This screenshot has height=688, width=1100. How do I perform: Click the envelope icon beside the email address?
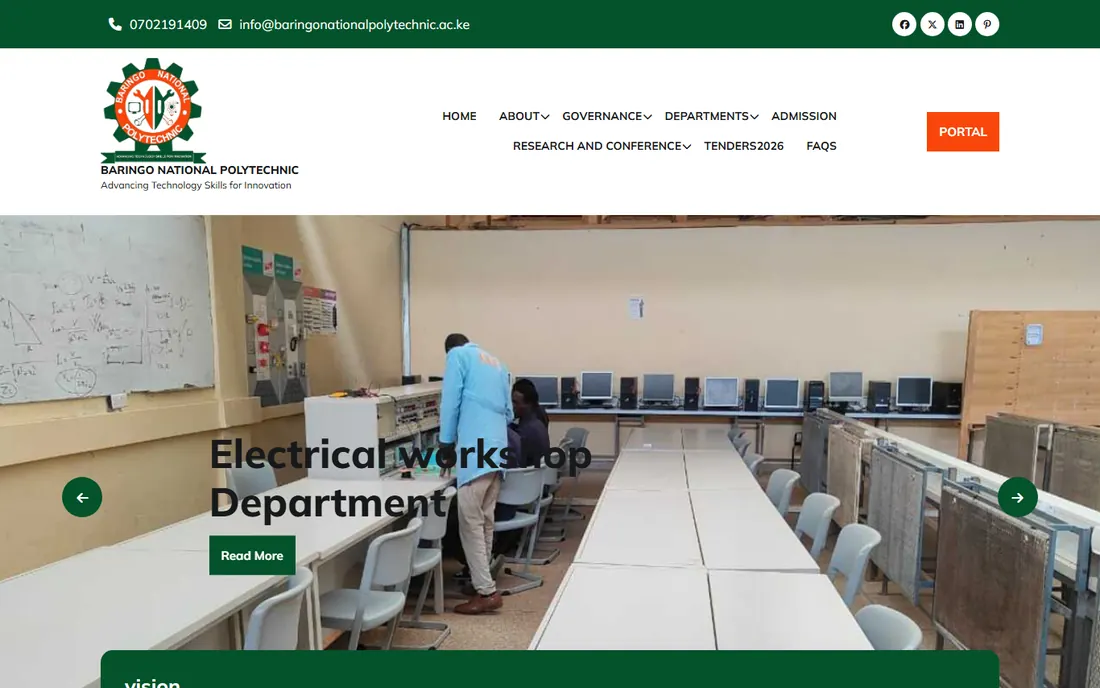pyautogui.click(x=224, y=25)
